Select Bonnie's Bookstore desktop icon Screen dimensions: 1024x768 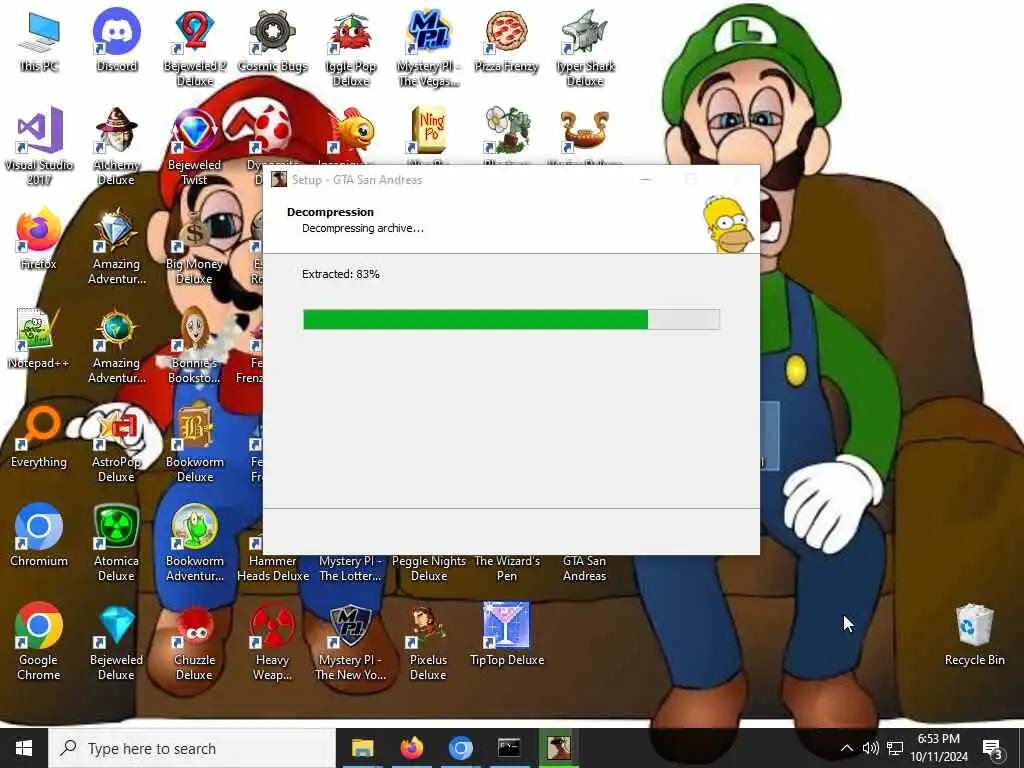[195, 344]
